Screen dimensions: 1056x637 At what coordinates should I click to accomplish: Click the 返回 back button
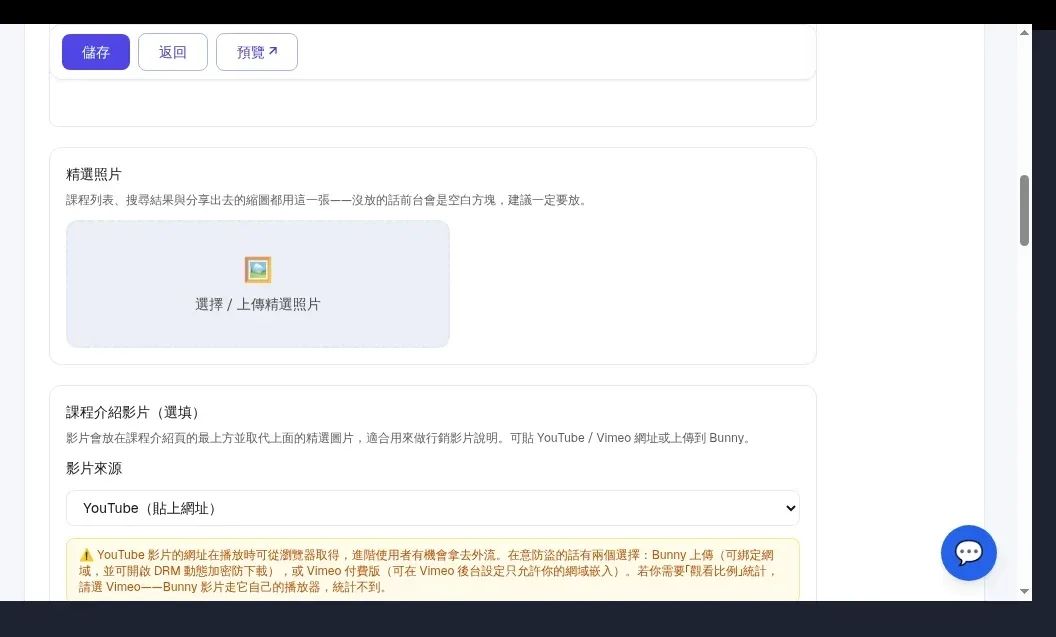172,52
